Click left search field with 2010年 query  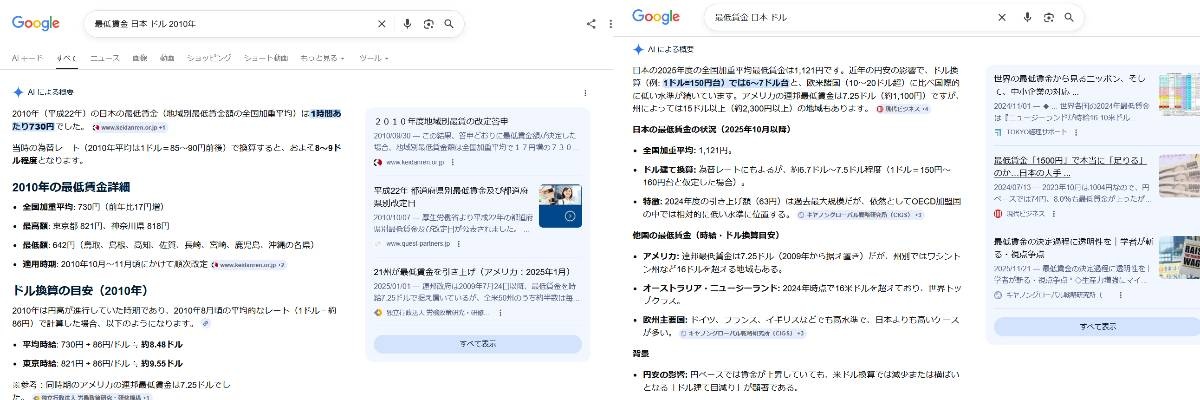click(x=230, y=24)
